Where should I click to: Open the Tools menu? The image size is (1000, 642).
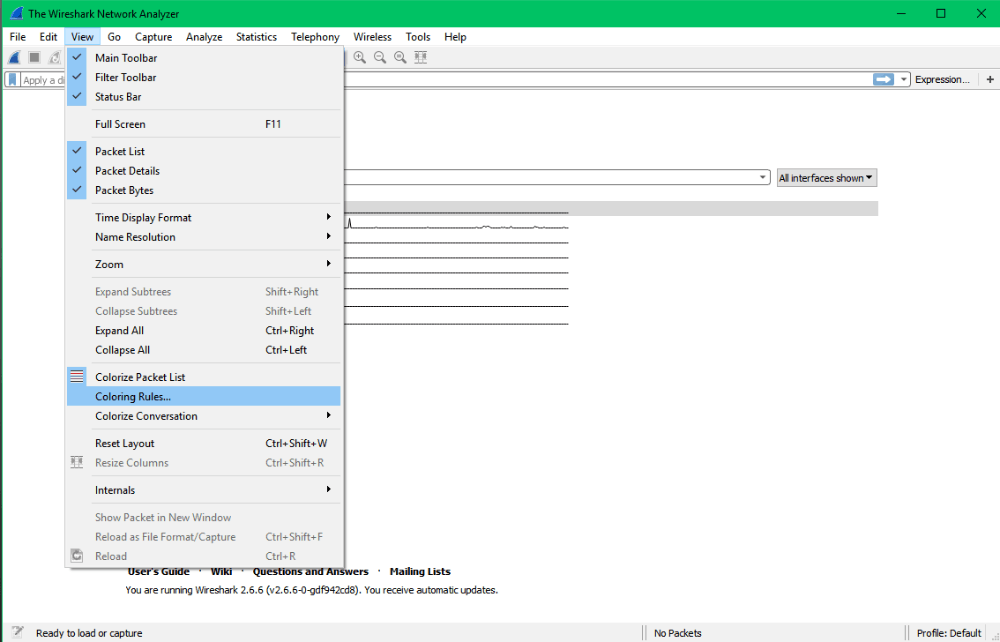[x=418, y=37]
